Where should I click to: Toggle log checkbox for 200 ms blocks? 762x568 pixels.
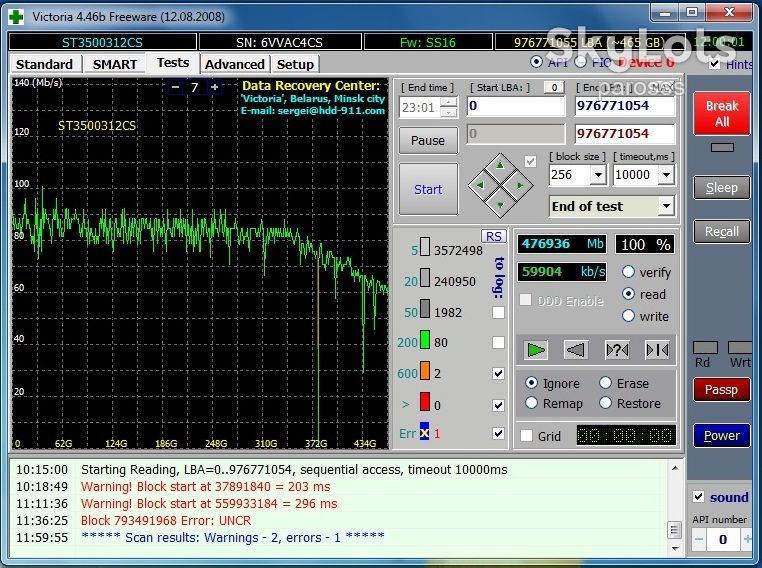[x=498, y=343]
